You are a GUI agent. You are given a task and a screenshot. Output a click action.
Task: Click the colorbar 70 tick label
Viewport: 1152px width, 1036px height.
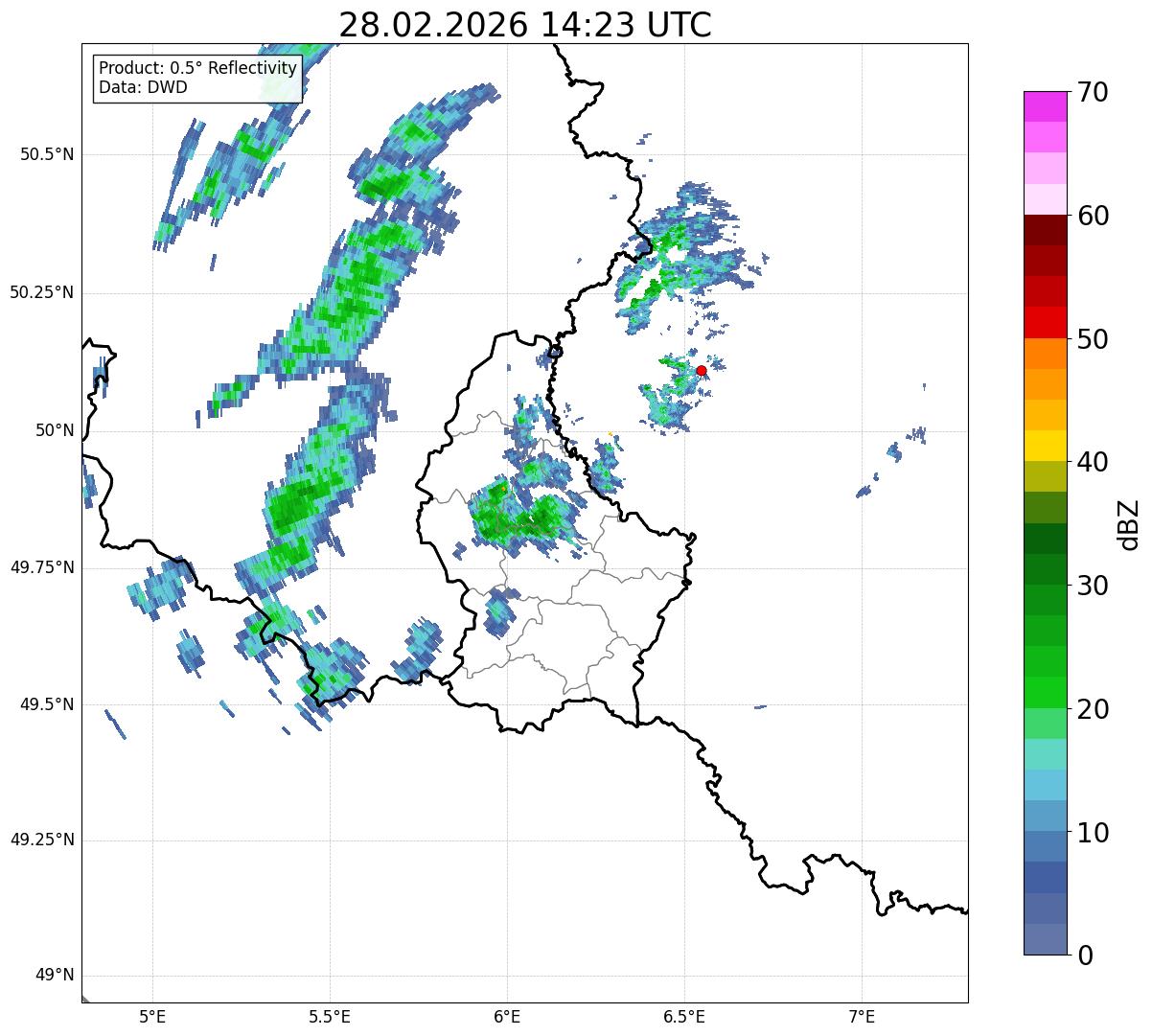click(x=1093, y=92)
